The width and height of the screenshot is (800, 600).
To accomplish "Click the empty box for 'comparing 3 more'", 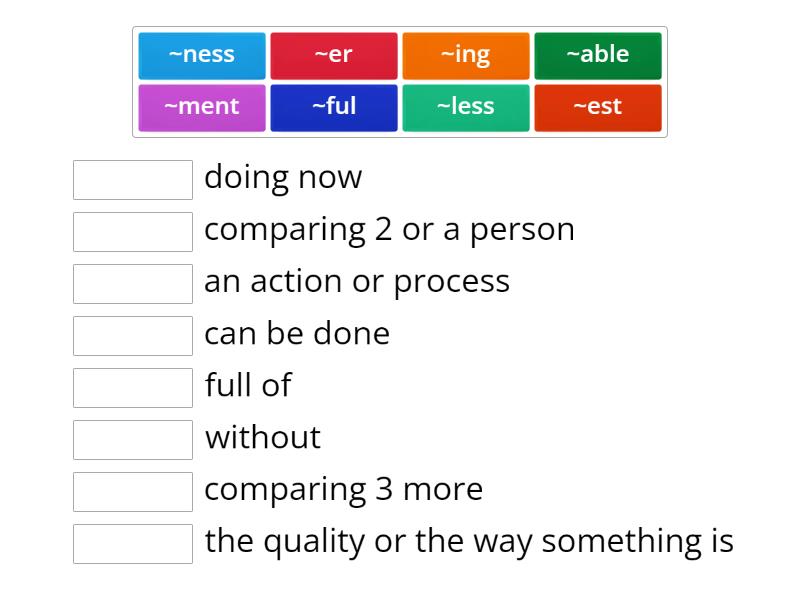I will click(133, 492).
